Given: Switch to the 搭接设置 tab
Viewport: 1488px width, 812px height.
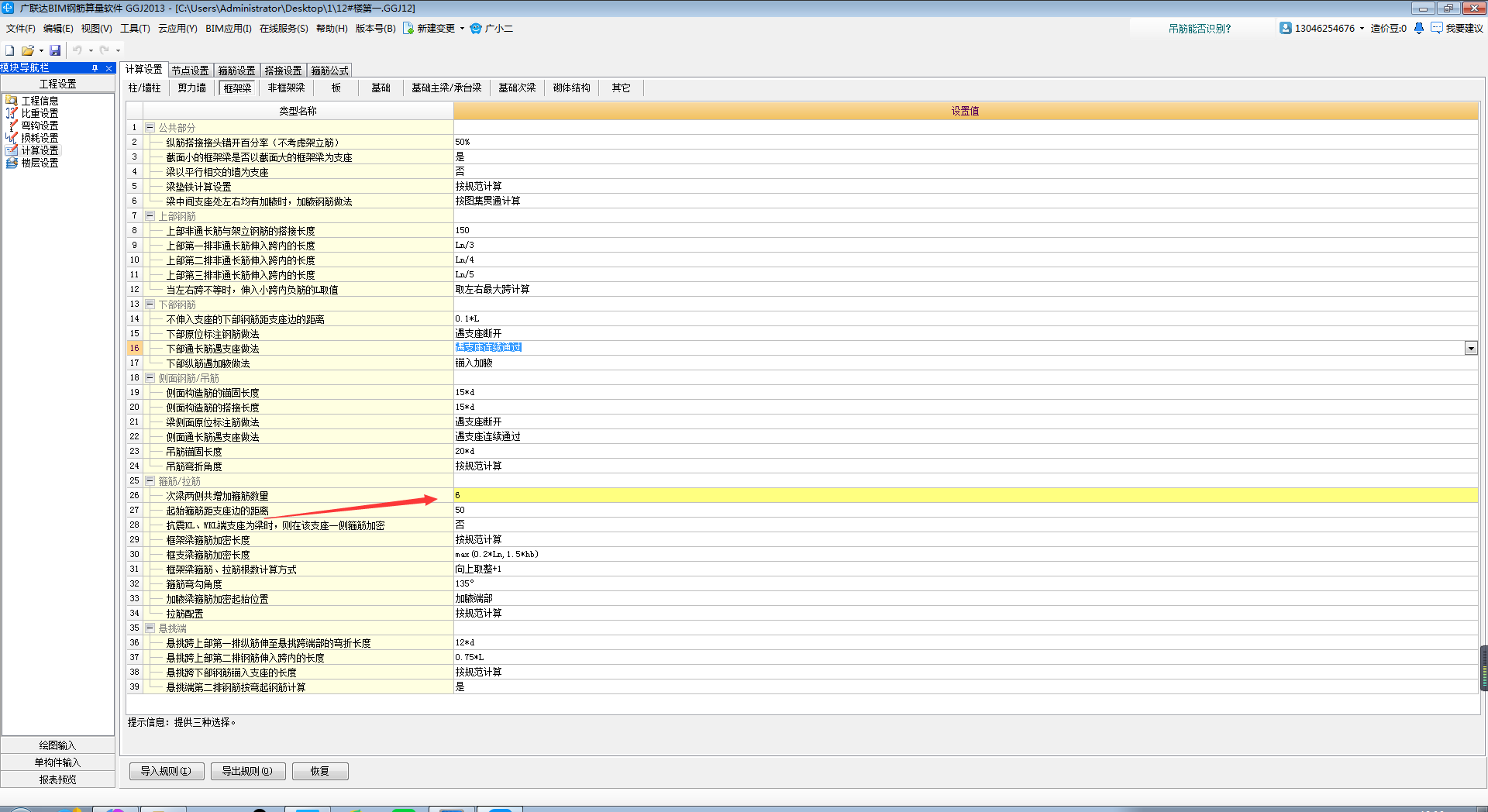Looking at the screenshot, I should (x=284, y=71).
